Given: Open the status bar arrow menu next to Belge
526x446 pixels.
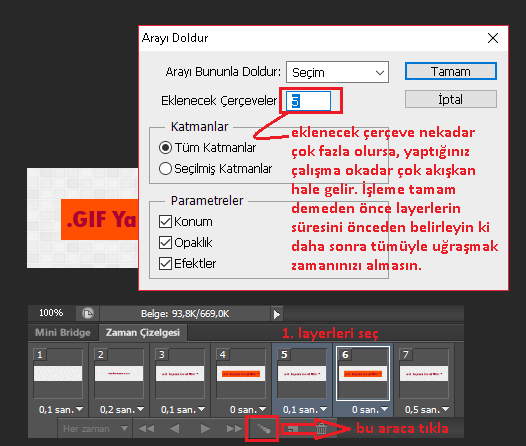Looking at the screenshot, I should pyautogui.click(x=277, y=314).
